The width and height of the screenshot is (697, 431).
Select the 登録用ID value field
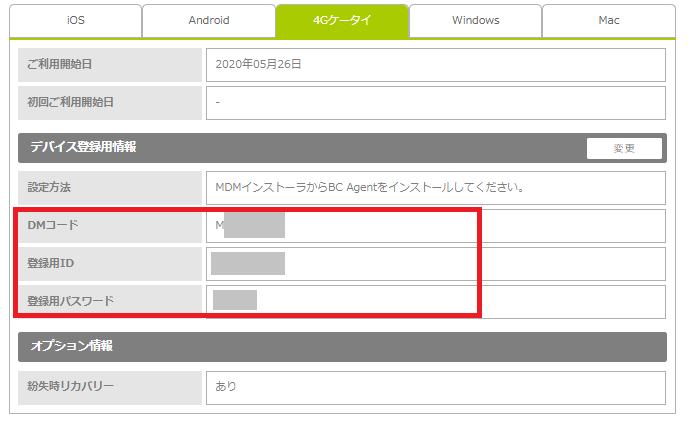[435, 264]
